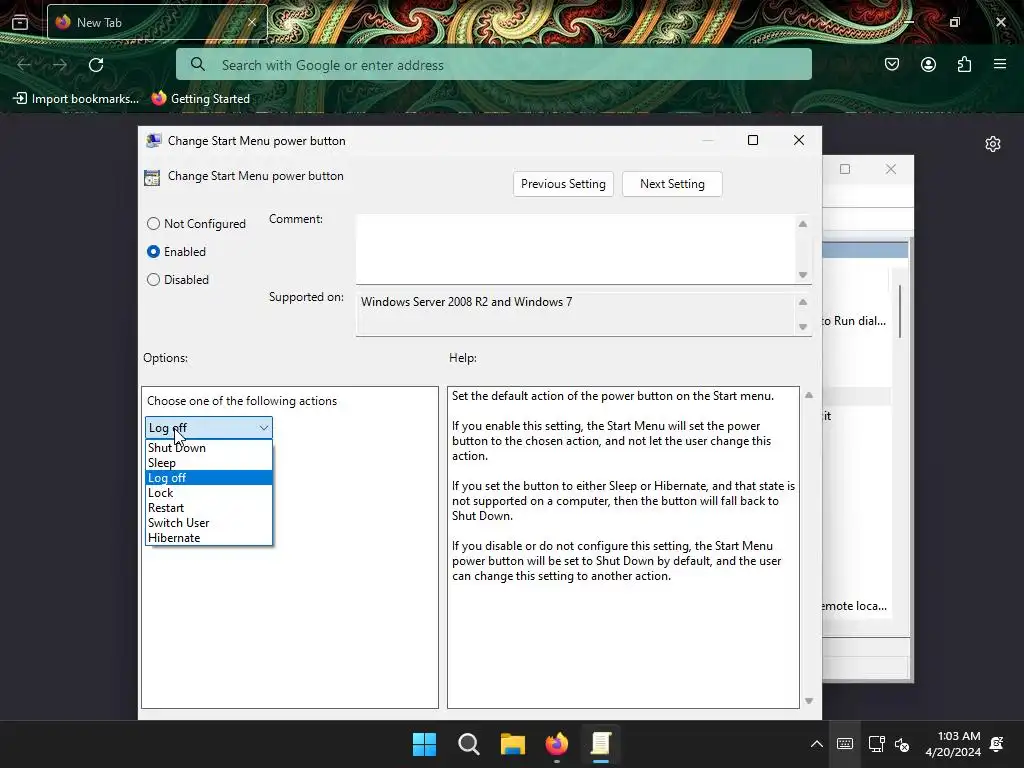Click Supported on box scroll down arrow

coord(803,327)
